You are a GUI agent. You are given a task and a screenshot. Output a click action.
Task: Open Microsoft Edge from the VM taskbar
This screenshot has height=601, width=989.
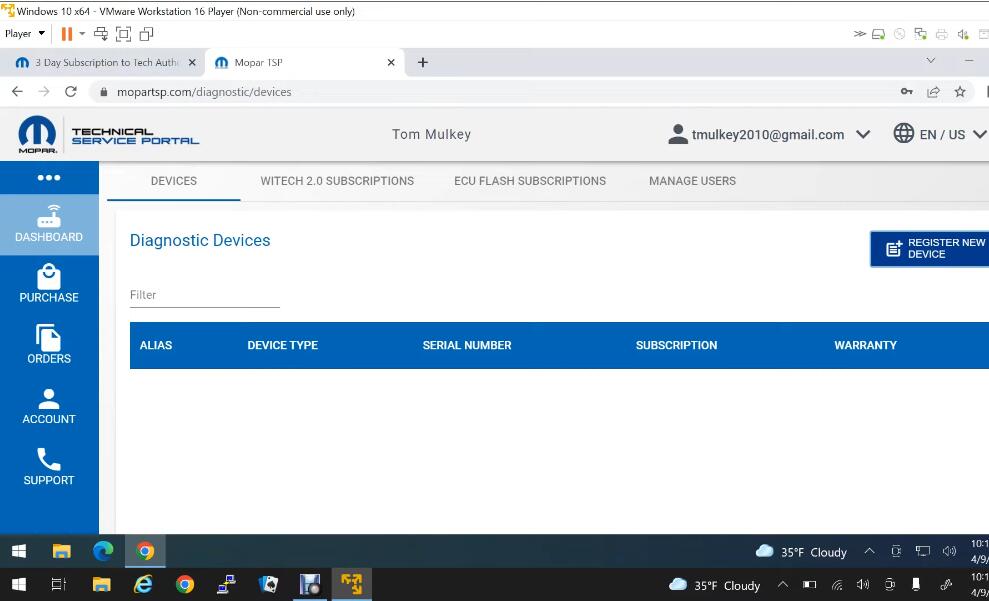(103, 551)
